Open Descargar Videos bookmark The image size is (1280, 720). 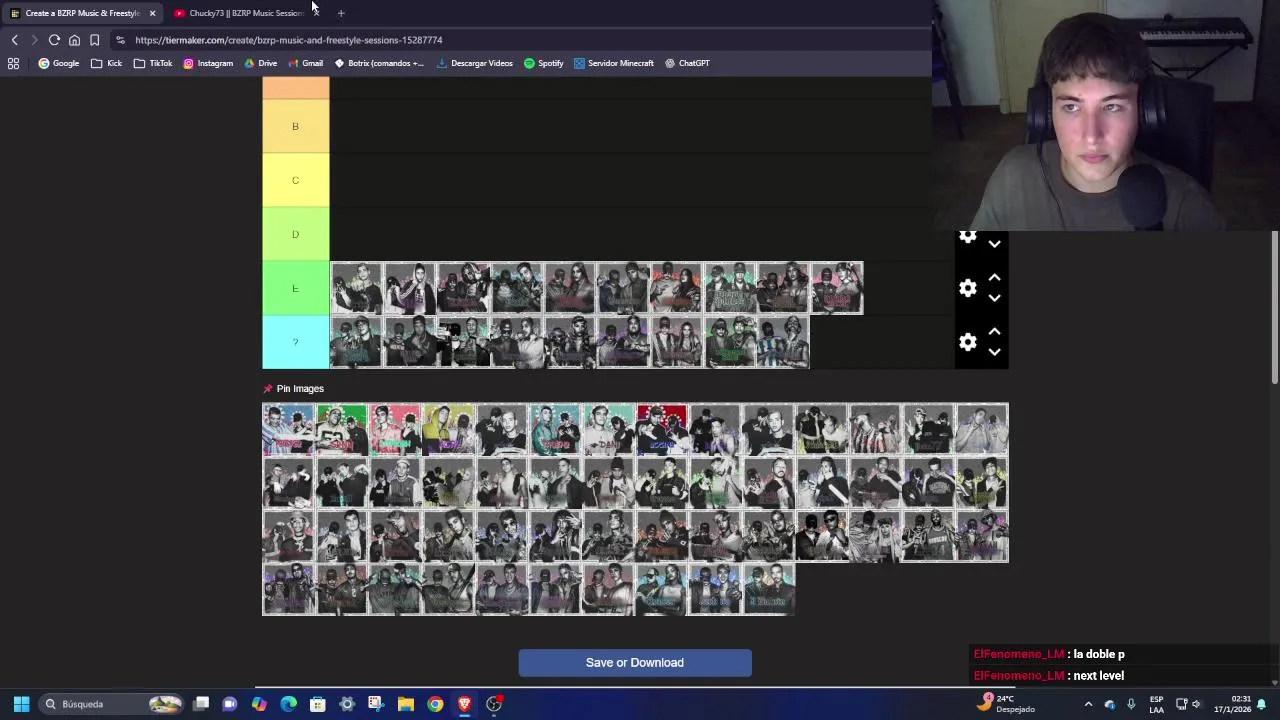click(475, 63)
